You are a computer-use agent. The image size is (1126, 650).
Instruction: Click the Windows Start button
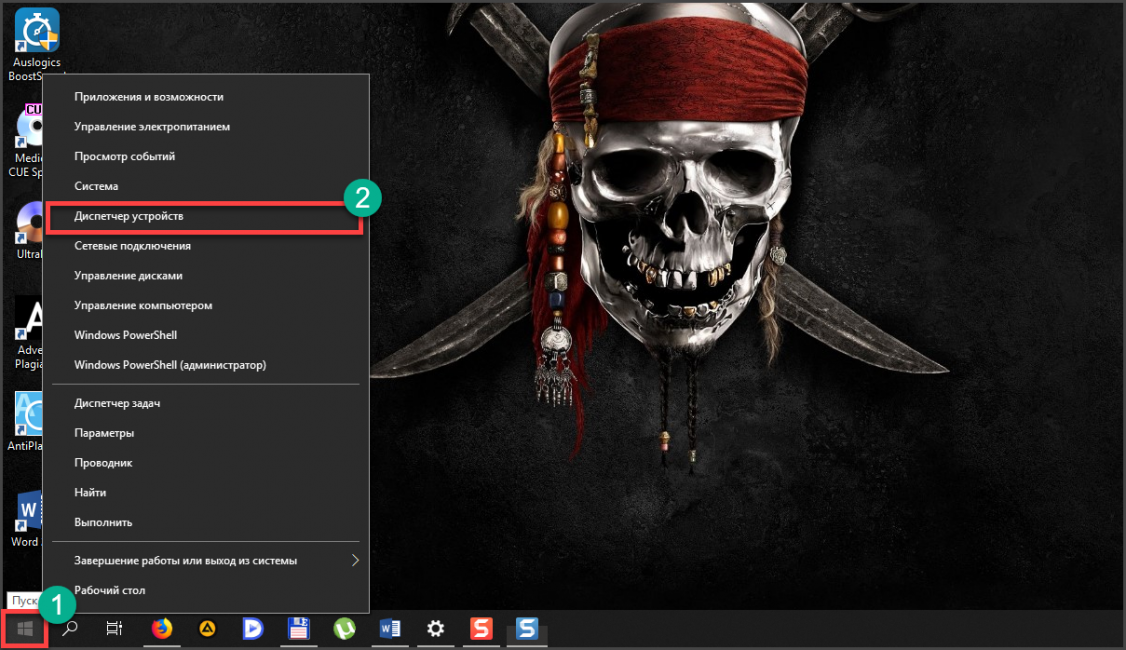click(26, 629)
